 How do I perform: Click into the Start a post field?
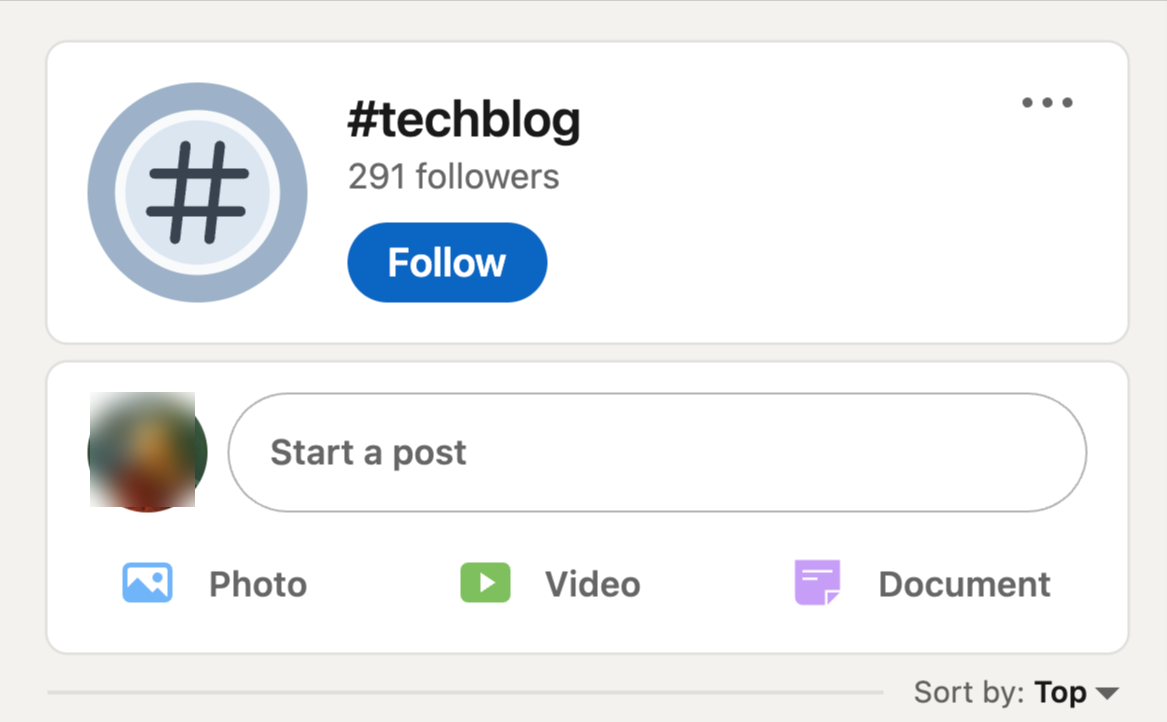[x=656, y=453]
